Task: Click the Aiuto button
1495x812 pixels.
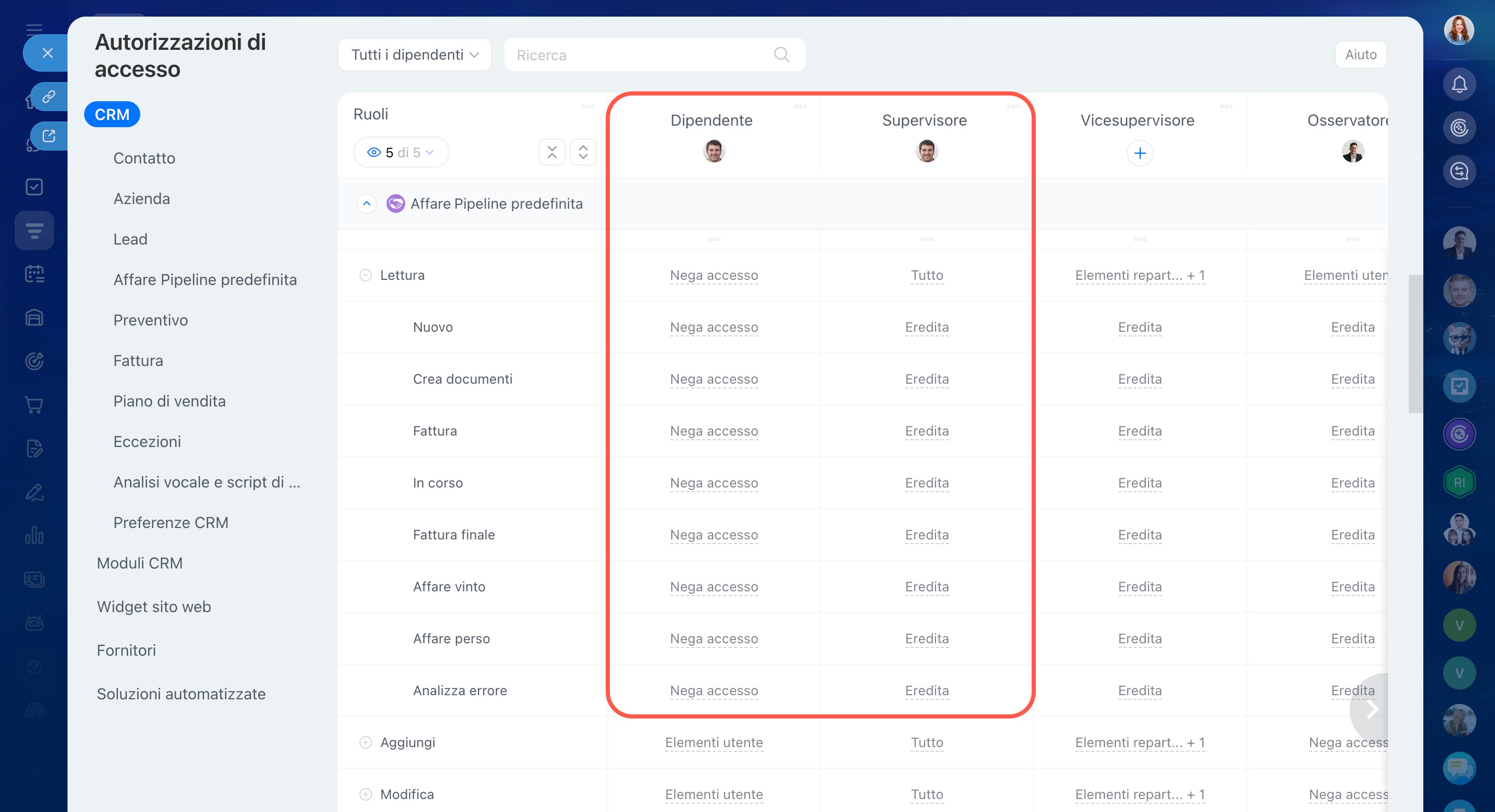Action: coord(1360,55)
